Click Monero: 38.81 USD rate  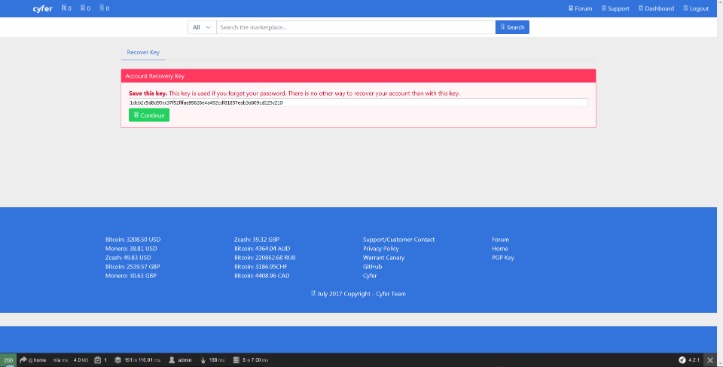[131, 249]
